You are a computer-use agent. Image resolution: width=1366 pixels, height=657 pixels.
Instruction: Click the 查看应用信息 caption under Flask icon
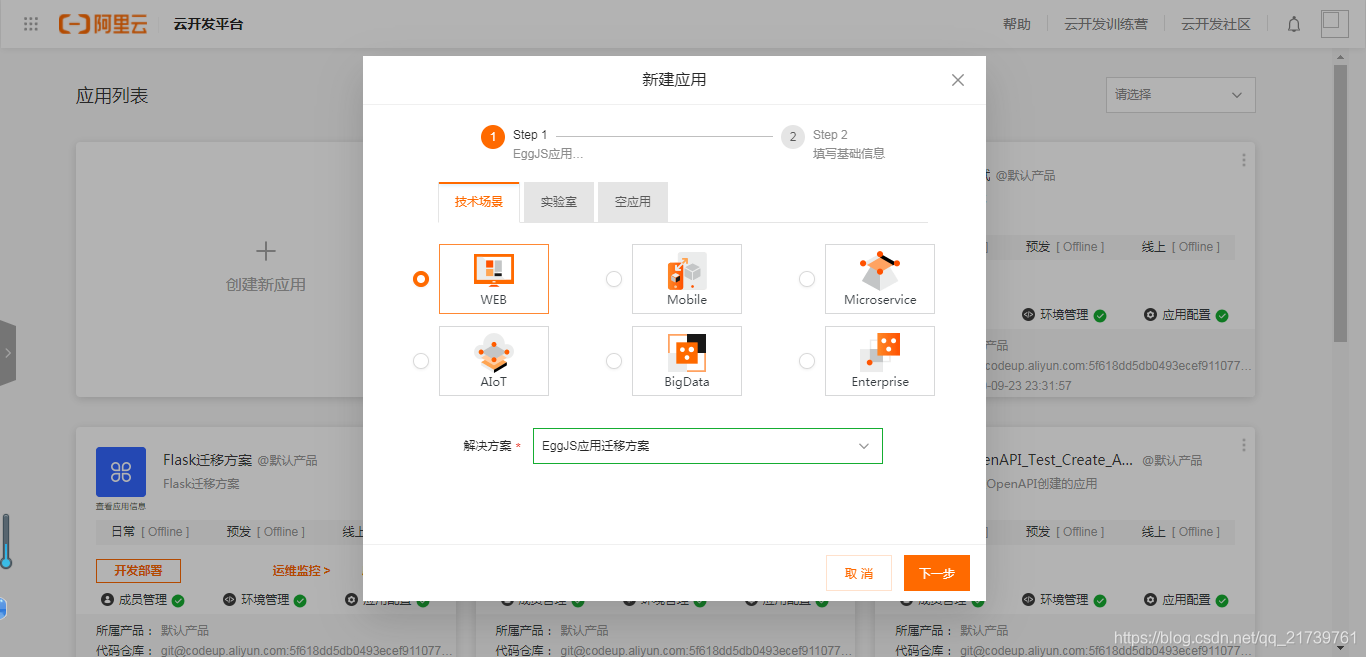point(121,506)
